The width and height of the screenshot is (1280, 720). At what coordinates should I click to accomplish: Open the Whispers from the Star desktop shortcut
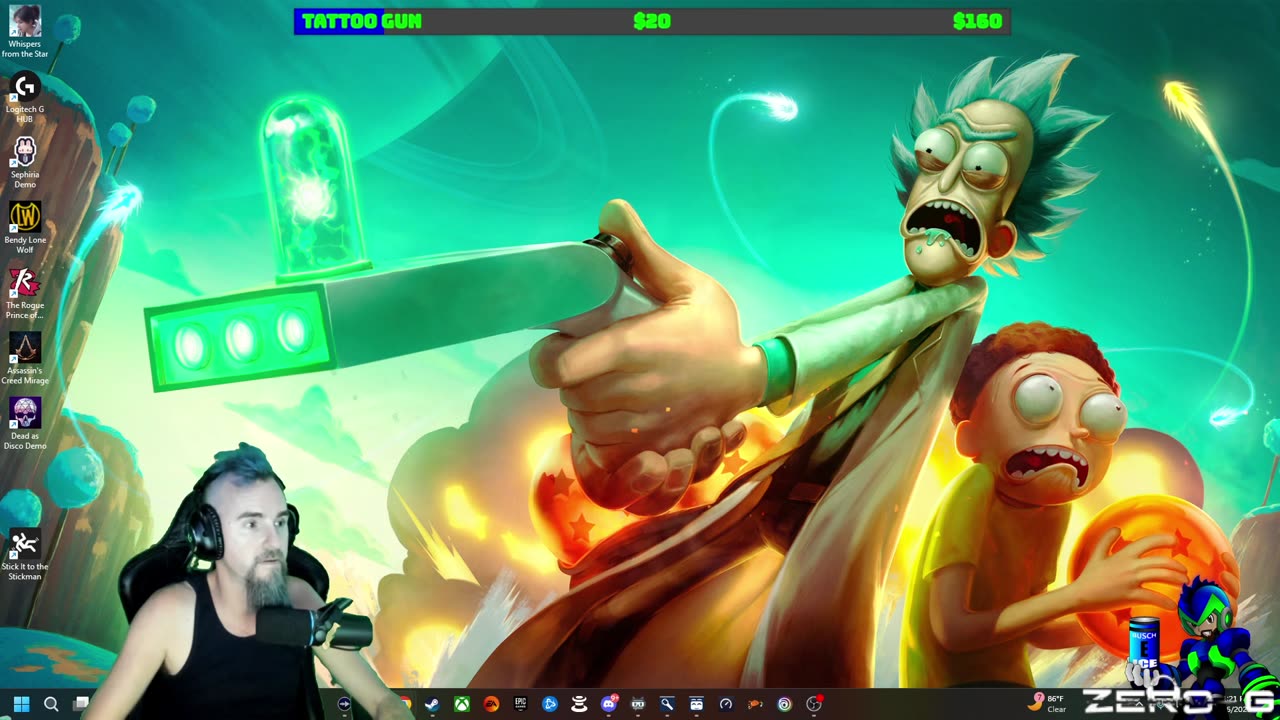tap(25, 31)
